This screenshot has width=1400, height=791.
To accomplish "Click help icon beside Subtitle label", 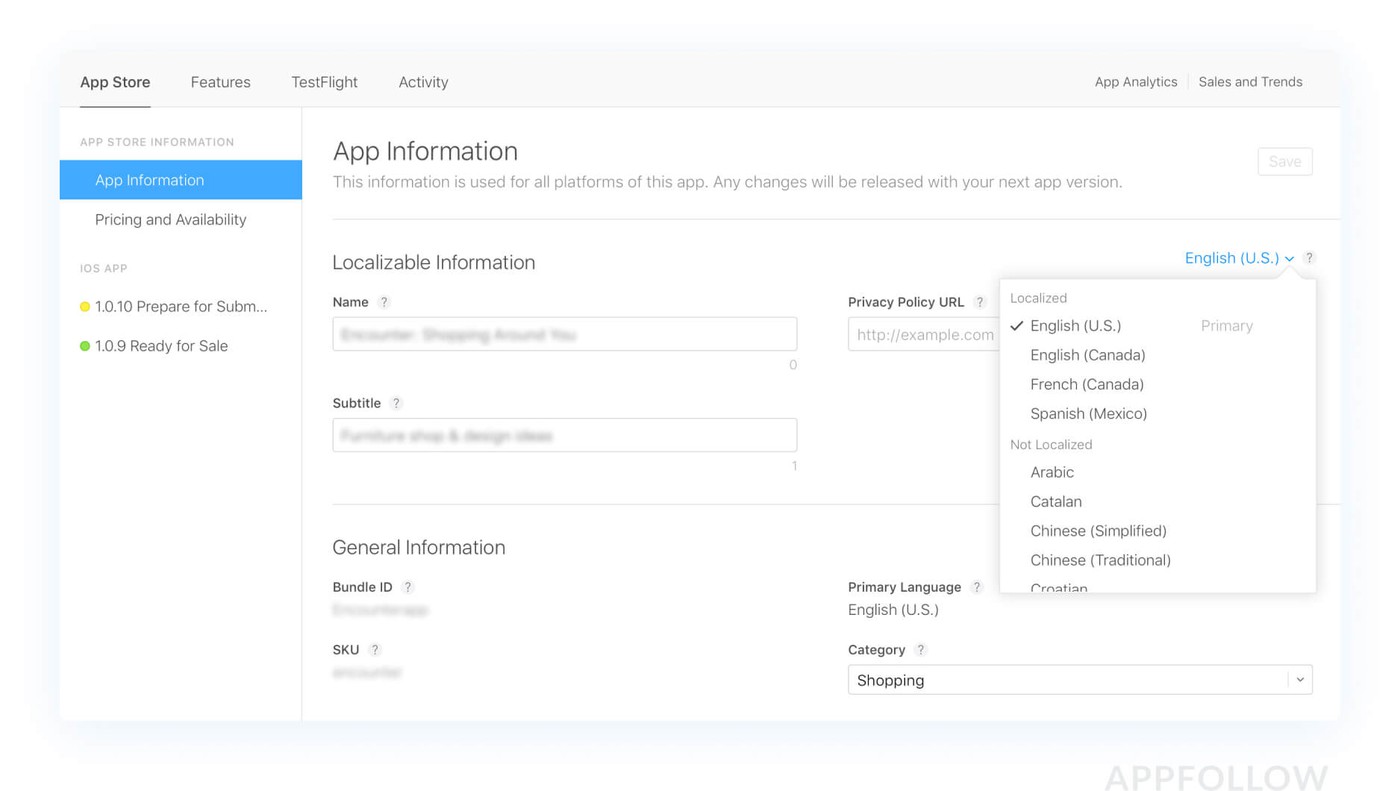I will (x=396, y=403).
